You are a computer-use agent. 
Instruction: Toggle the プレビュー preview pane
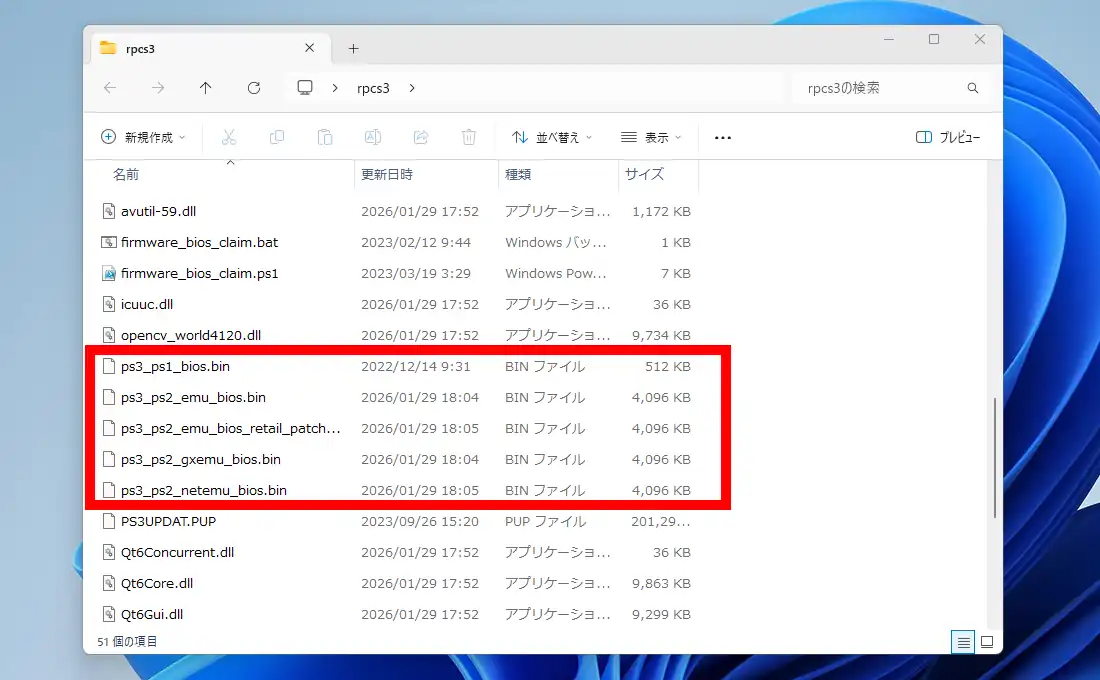[947, 137]
